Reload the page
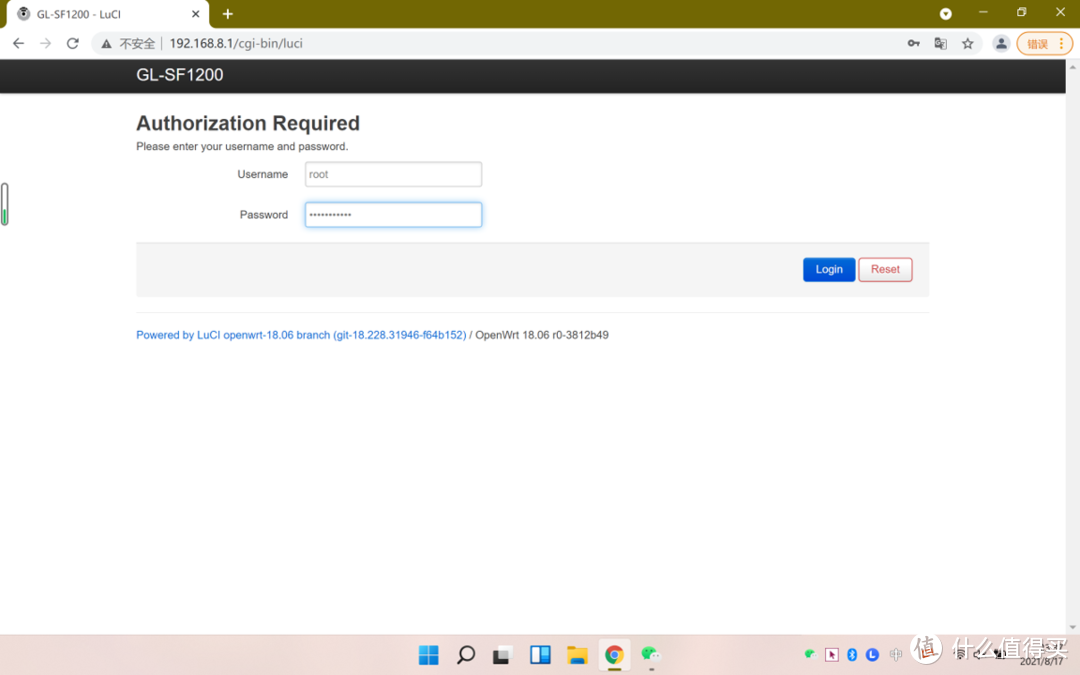Screen dimensions: 1080x675 point(72,44)
